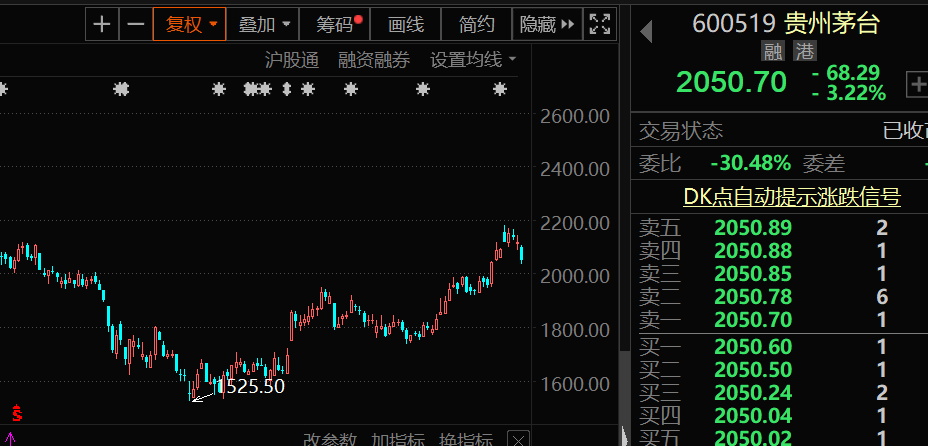The width and height of the screenshot is (928, 446).
Task: Click the purple up-arrow marker at chart bottom
Action: pyautogui.click(x=11, y=438)
